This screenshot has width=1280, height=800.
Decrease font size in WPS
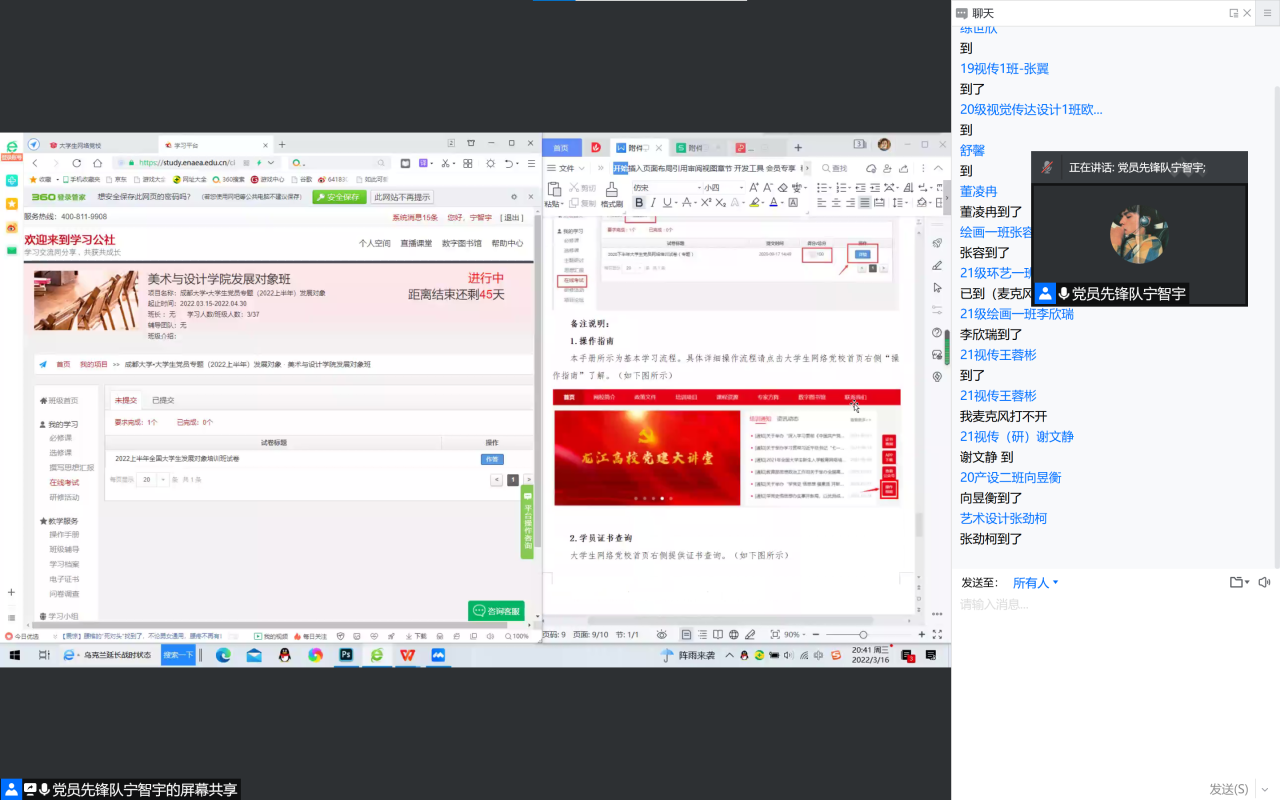(767, 187)
